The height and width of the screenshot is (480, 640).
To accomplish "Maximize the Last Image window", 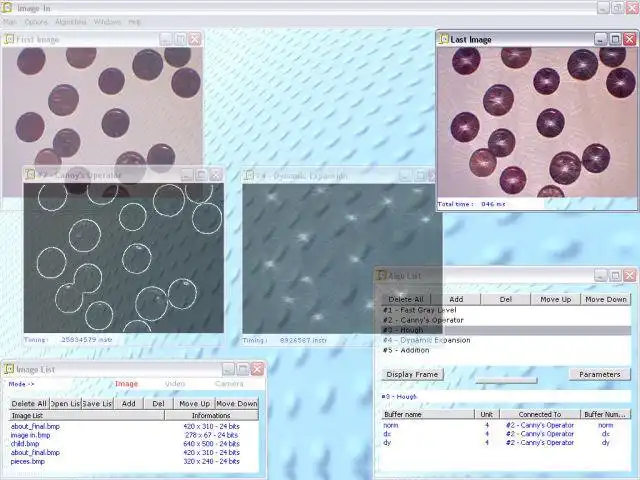I will (x=615, y=39).
